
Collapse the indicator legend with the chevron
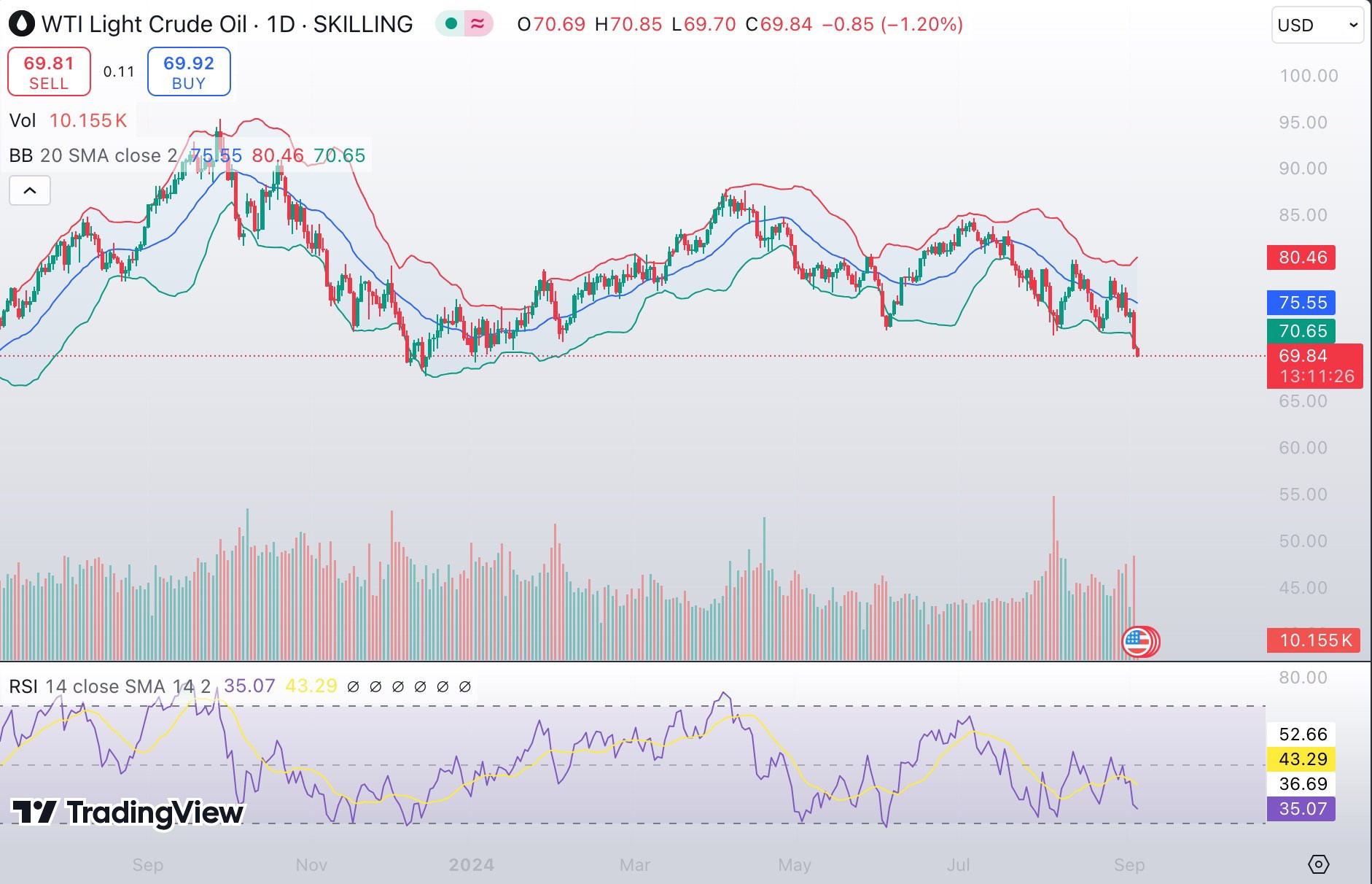click(30, 190)
